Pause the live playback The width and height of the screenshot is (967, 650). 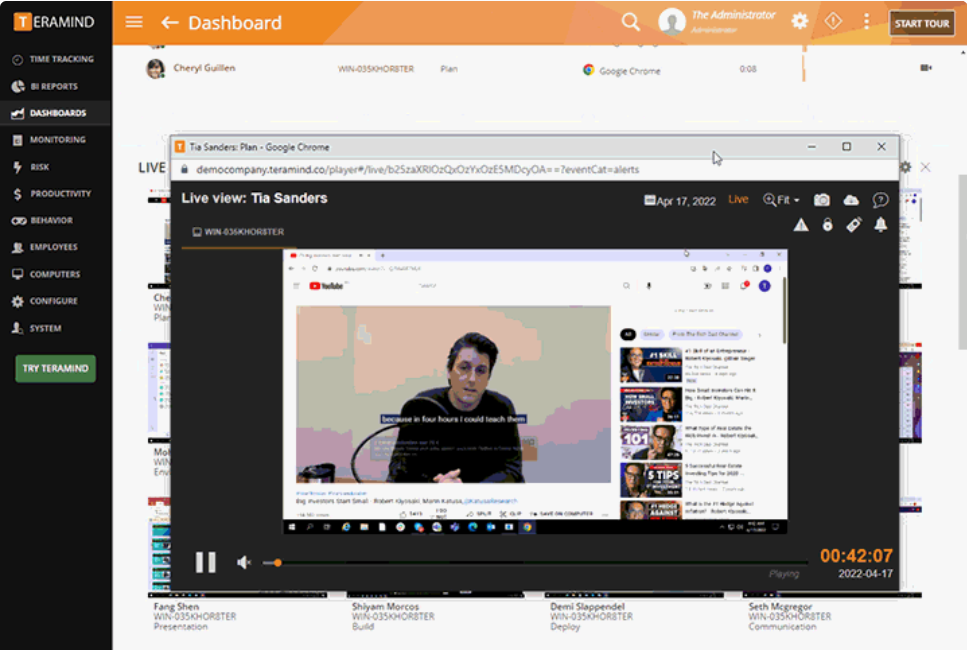(205, 562)
